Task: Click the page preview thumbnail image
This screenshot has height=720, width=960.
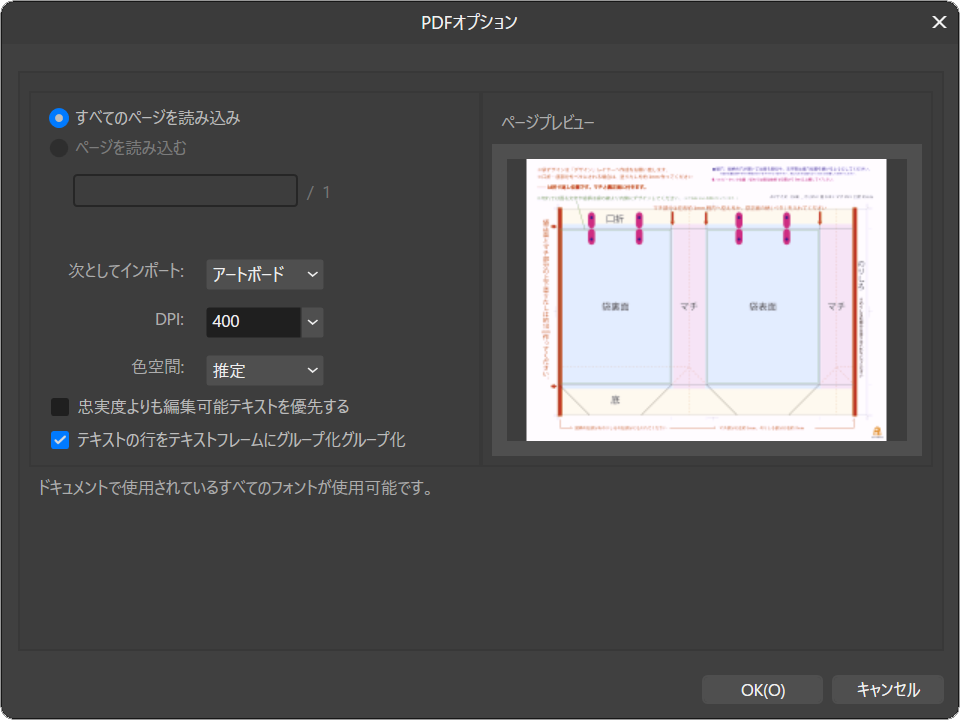Action: coord(706,300)
